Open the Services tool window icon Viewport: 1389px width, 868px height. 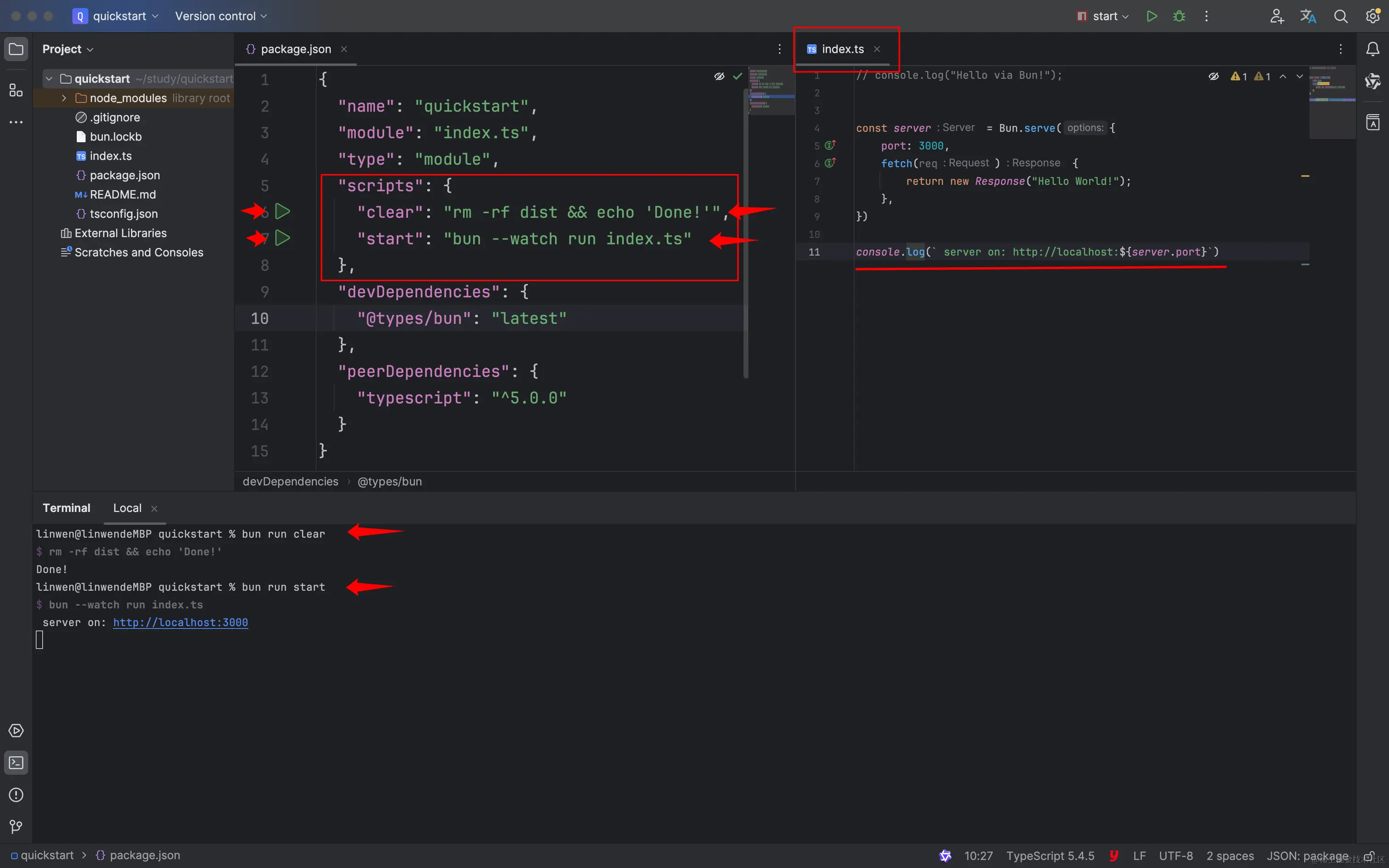point(16,730)
